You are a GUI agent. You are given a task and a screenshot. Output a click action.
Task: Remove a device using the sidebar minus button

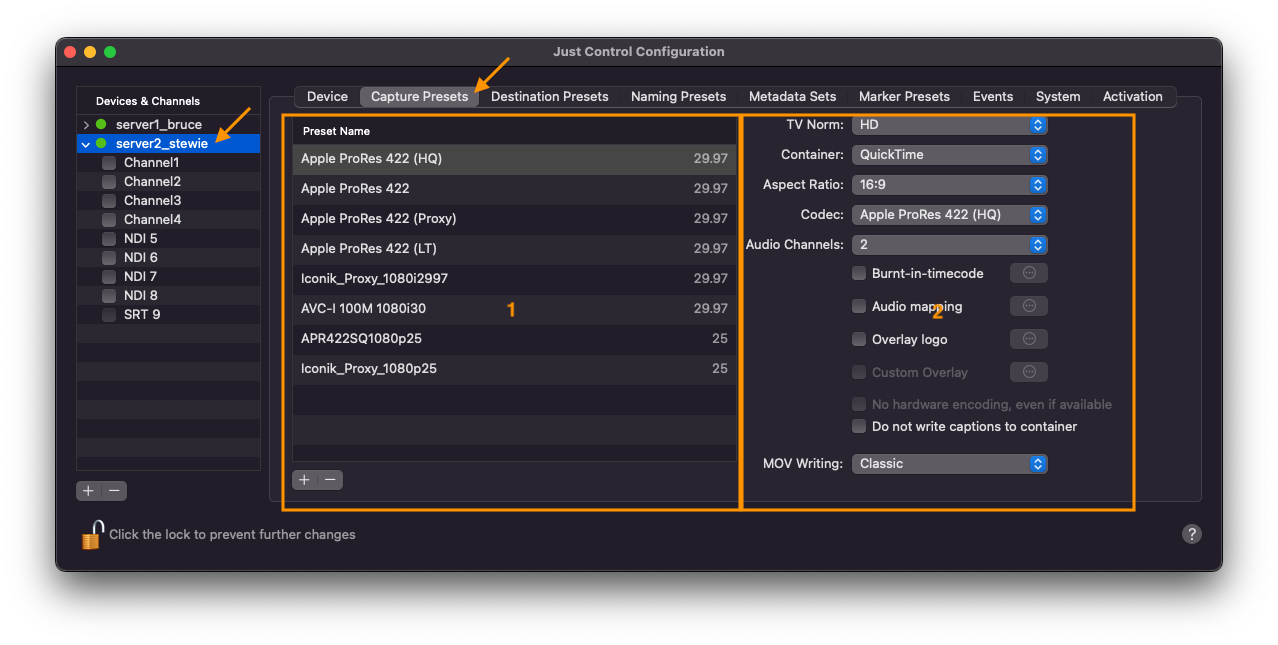point(114,491)
